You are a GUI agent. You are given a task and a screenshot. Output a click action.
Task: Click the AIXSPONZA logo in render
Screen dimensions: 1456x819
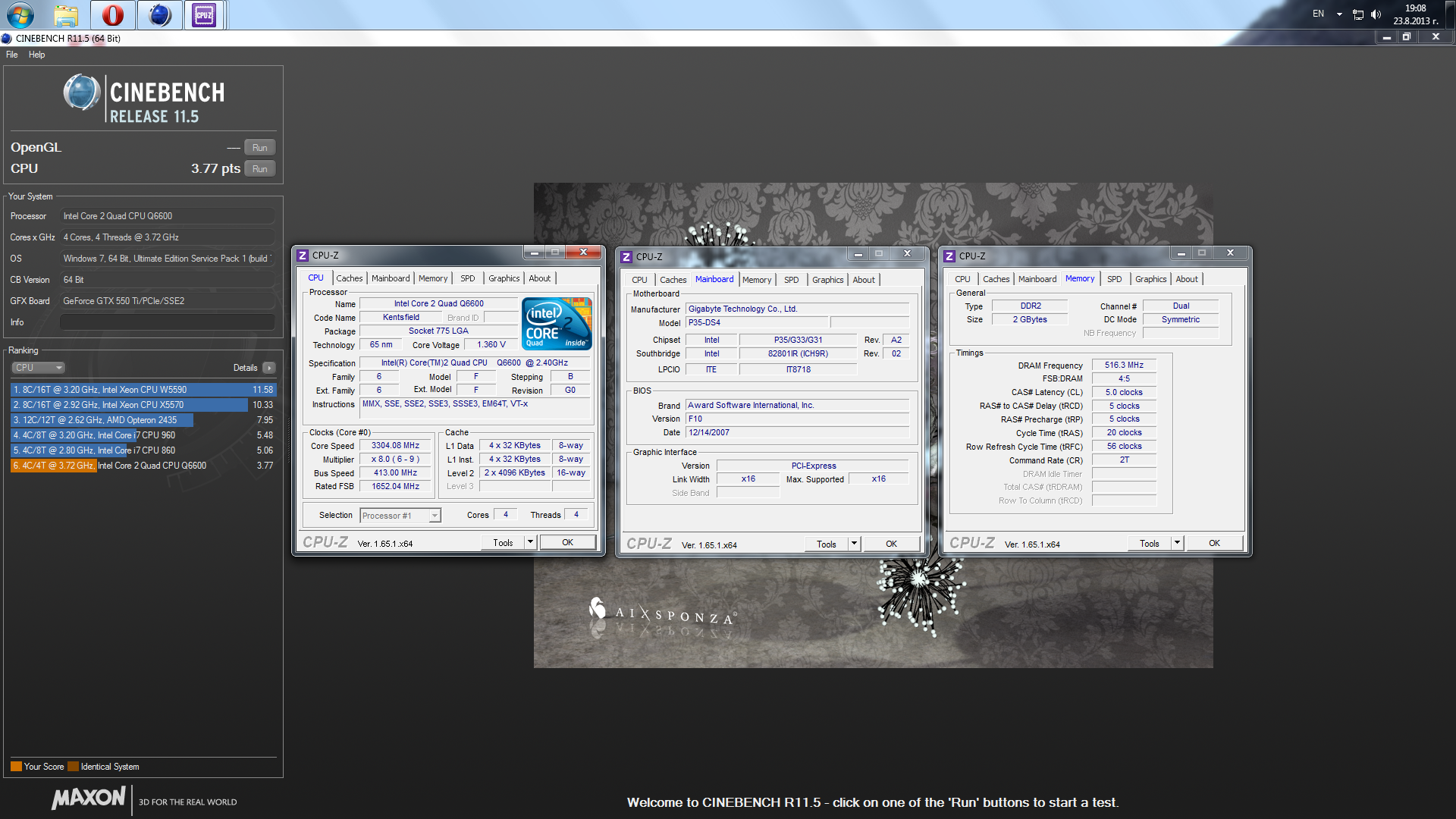coord(662,613)
